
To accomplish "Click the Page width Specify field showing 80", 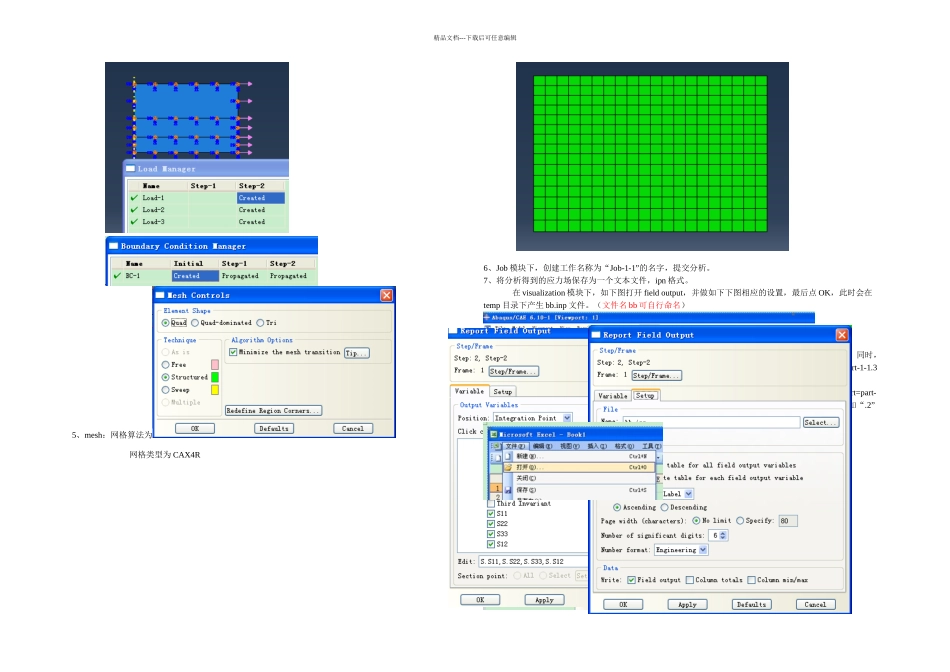I will coord(788,521).
